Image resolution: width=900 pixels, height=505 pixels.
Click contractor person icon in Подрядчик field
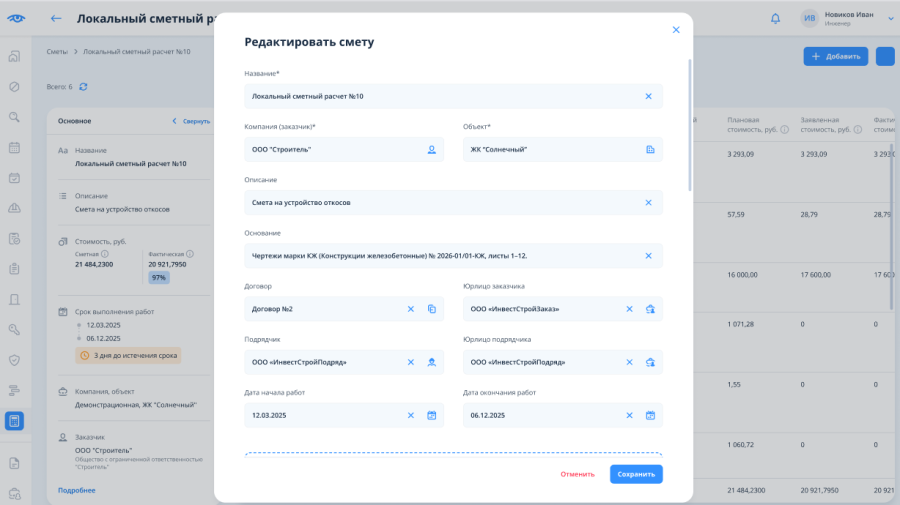pyautogui.click(x=432, y=363)
